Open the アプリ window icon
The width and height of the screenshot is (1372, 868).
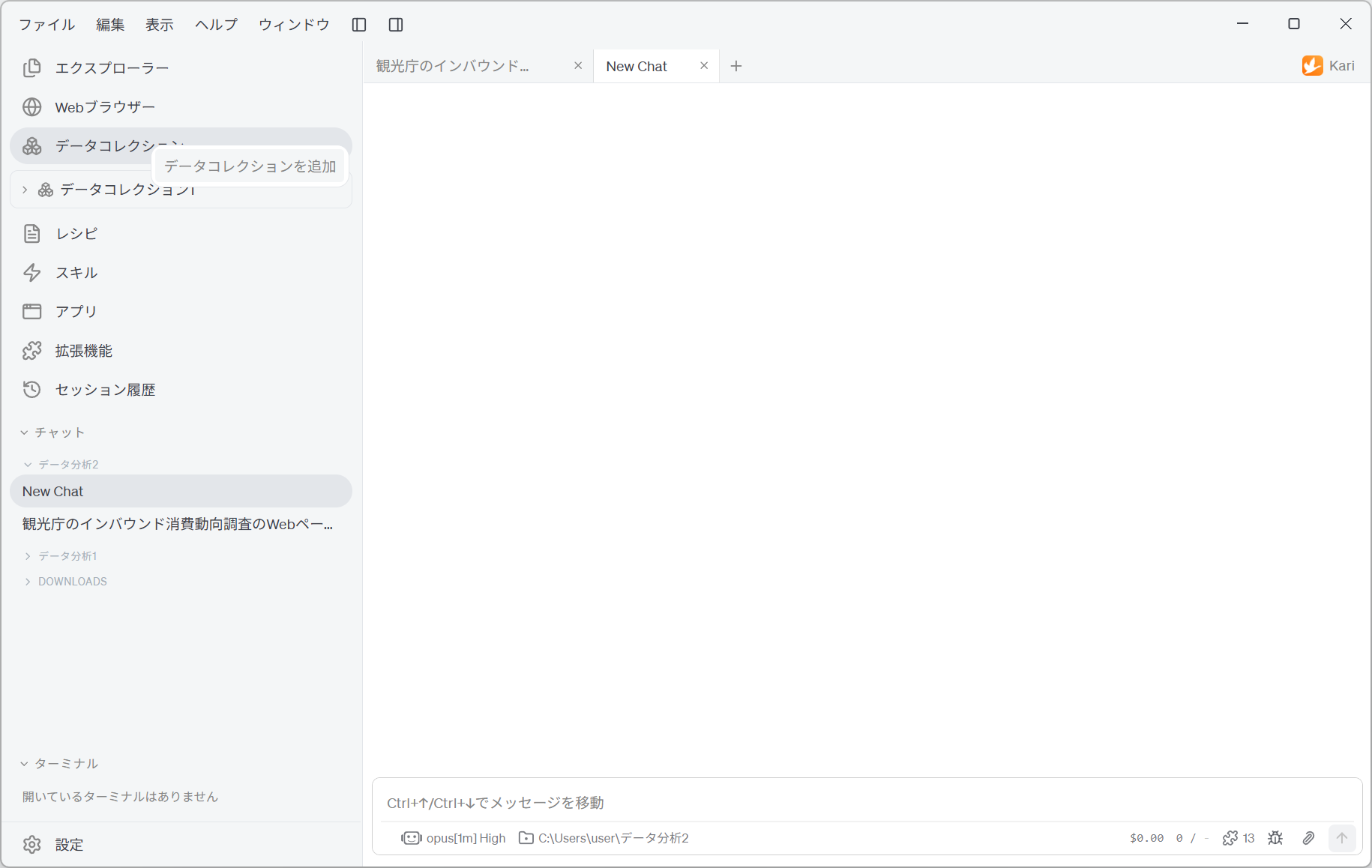[x=32, y=312]
